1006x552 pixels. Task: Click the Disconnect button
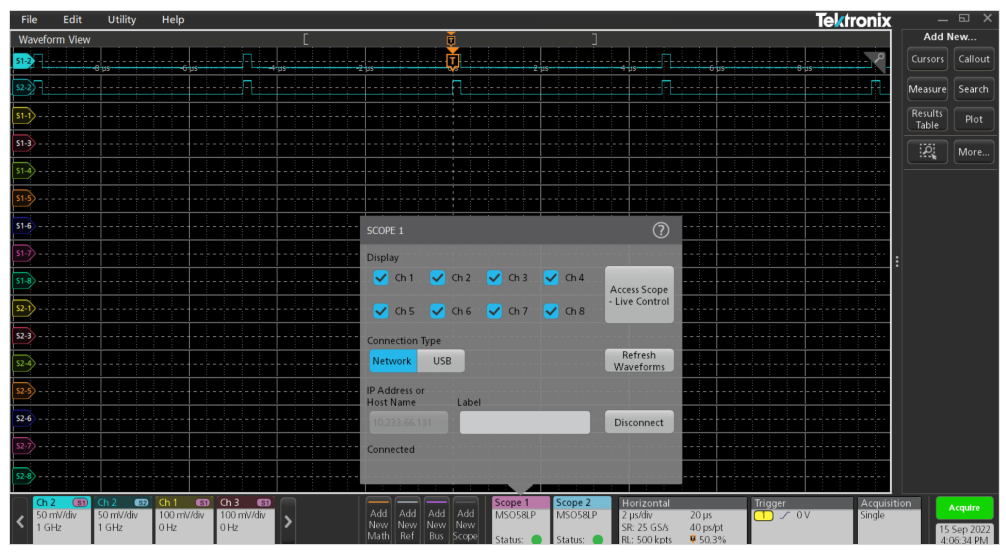639,422
